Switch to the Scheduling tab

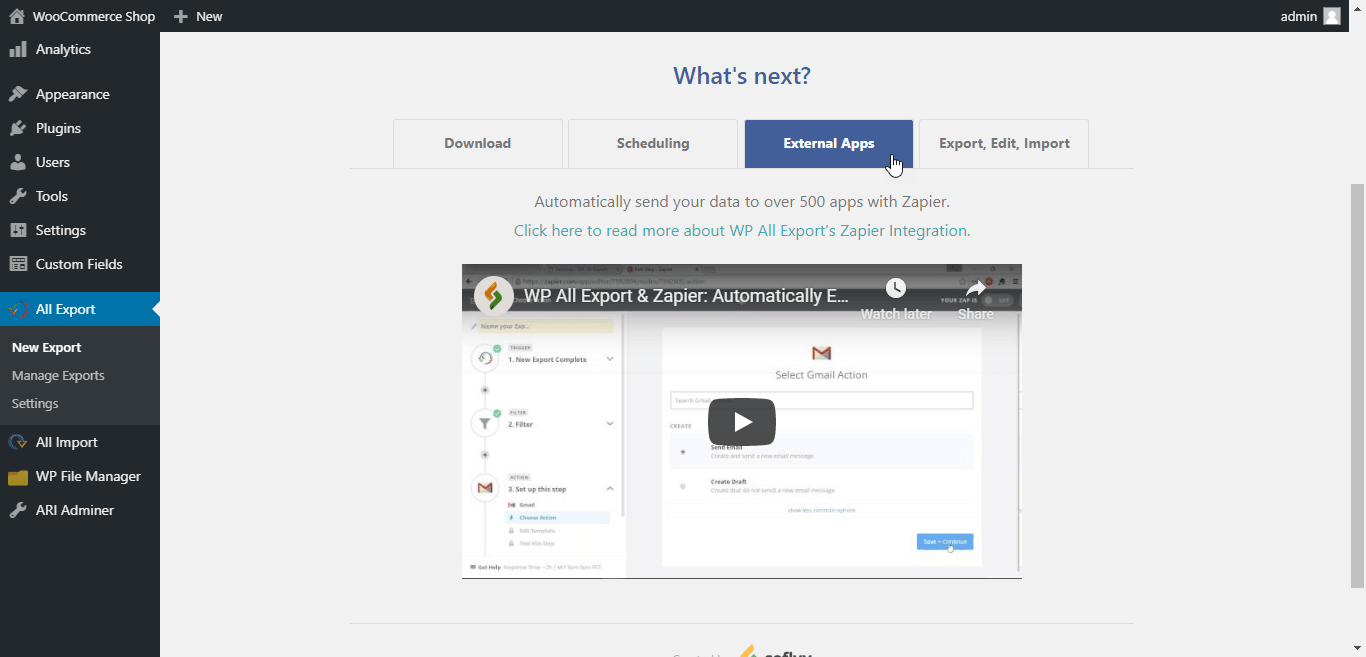(653, 144)
